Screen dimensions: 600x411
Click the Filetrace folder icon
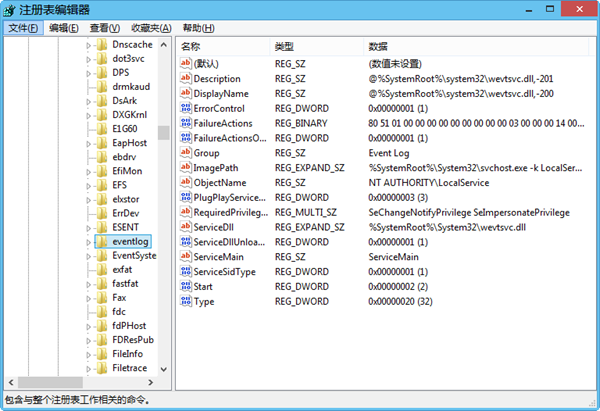[x=102, y=368]
